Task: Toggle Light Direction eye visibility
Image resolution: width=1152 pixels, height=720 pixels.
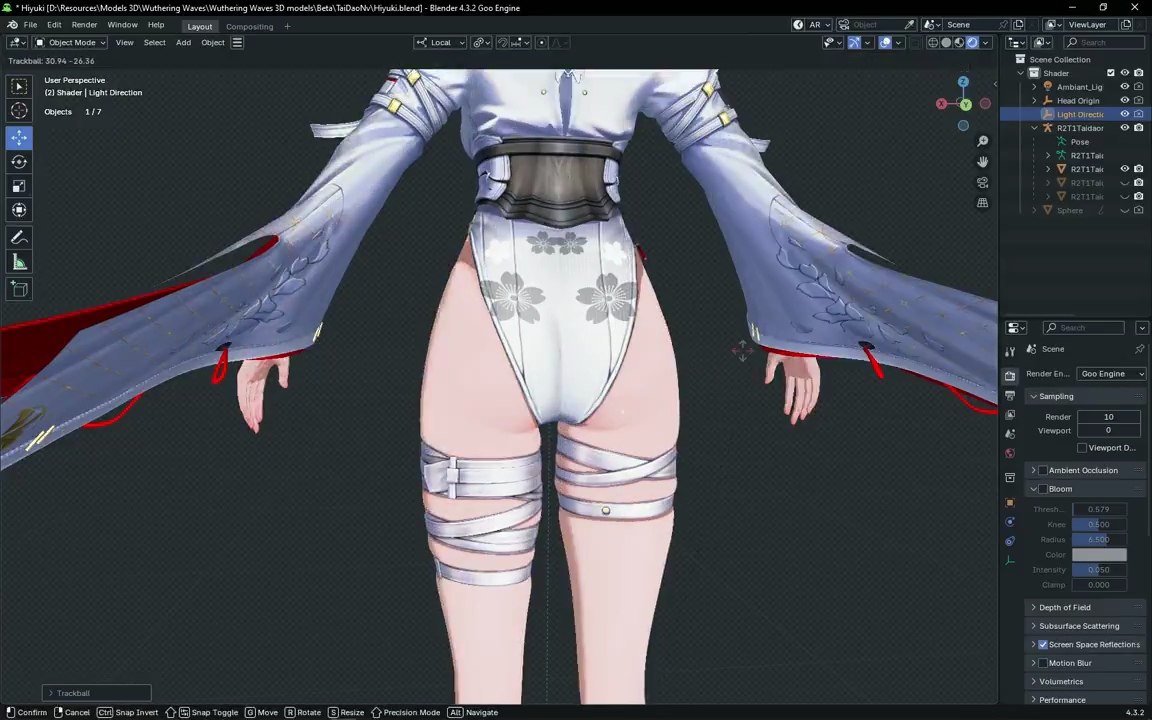Action: click(x=1124, y=114)
